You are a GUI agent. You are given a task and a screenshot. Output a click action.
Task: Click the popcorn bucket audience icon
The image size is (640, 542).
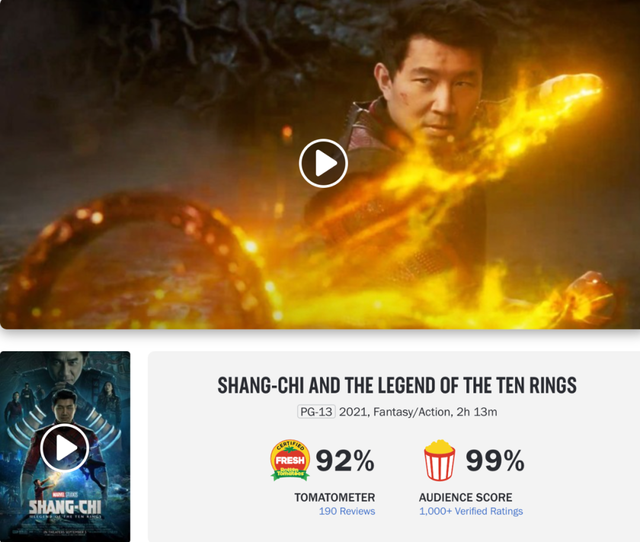[x=440, y=460]
